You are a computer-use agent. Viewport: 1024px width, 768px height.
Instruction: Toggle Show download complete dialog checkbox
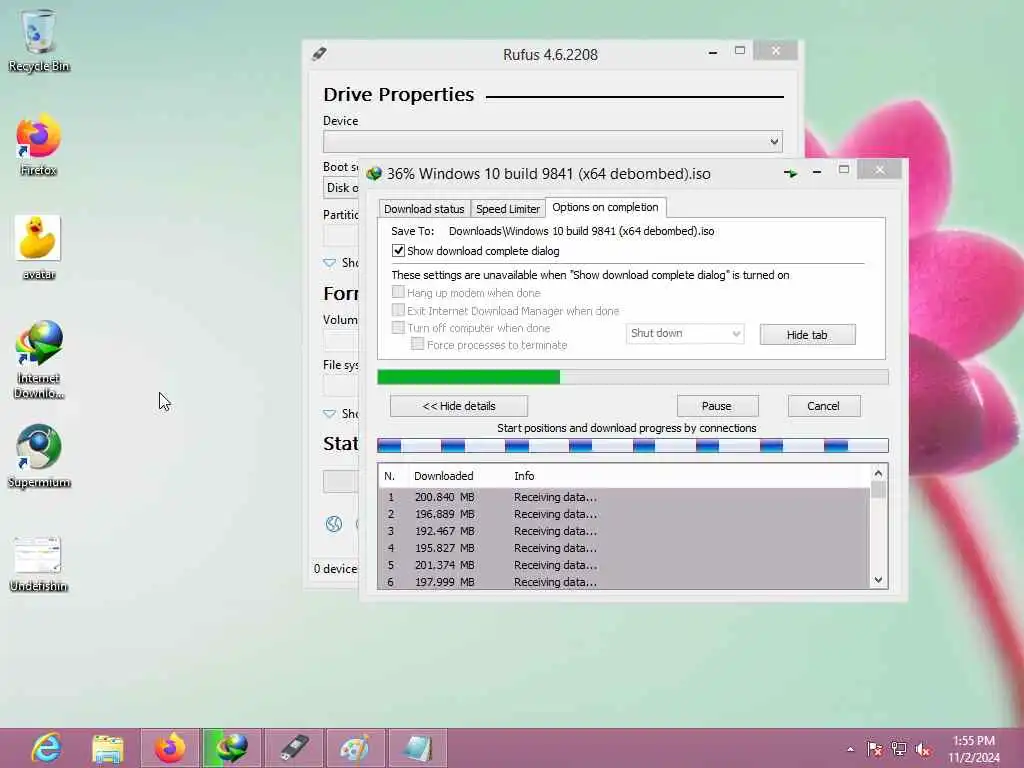coord(398,251)
